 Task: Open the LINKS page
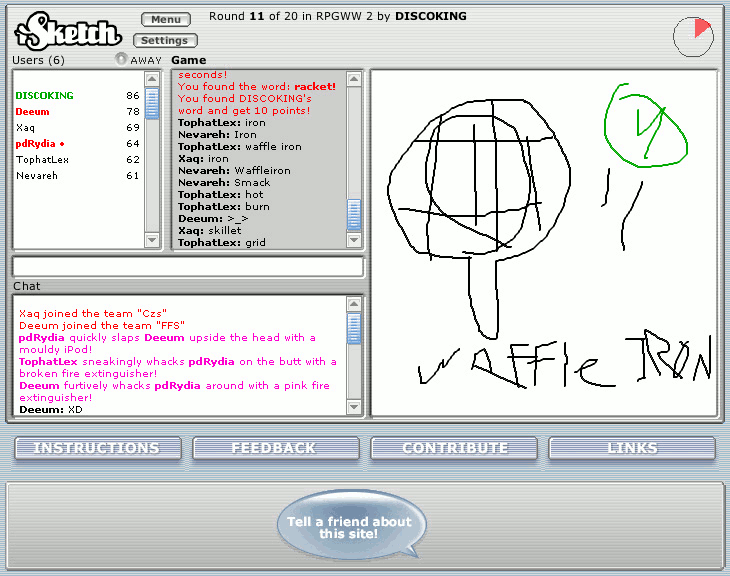(x=632, y=449)
